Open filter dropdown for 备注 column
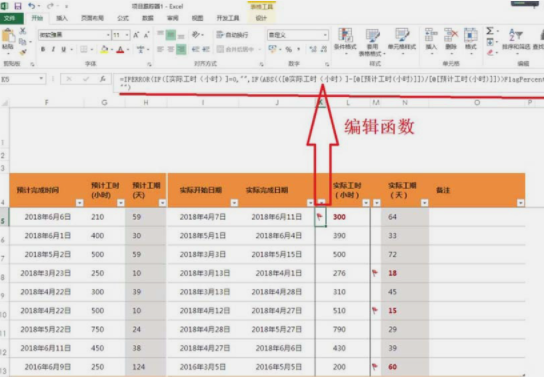 click(520, 203)
